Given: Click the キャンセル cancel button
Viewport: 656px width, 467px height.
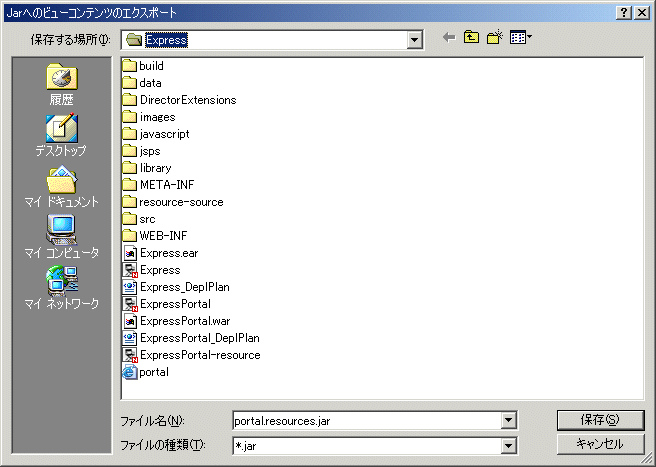Looking at the screenshot, I should pyautogui.click(x=600, y=444).
